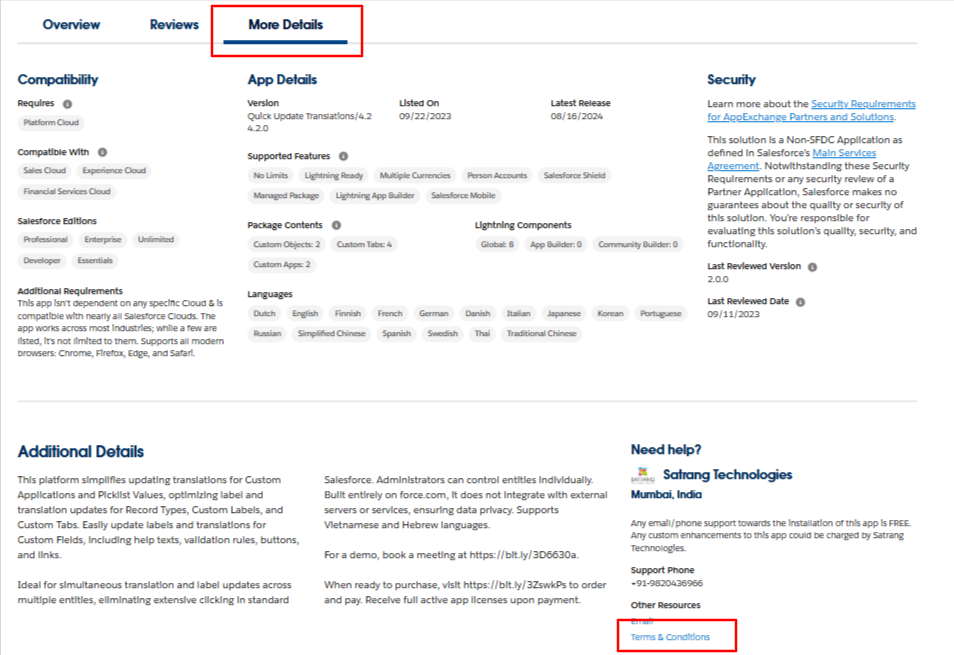Click the info icon next to Requires

68,104
